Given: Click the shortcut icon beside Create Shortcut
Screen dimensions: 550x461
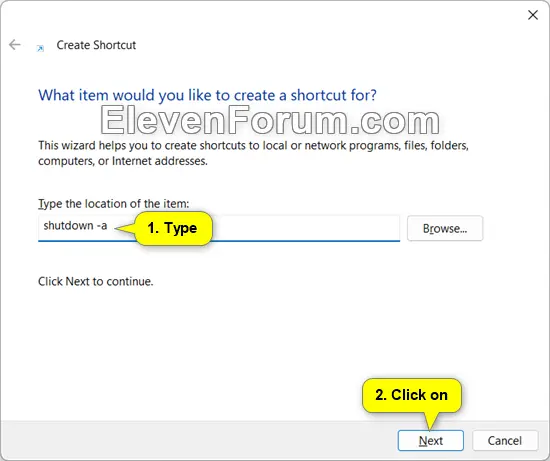Looking at the screenshot, I should point(40,48).
